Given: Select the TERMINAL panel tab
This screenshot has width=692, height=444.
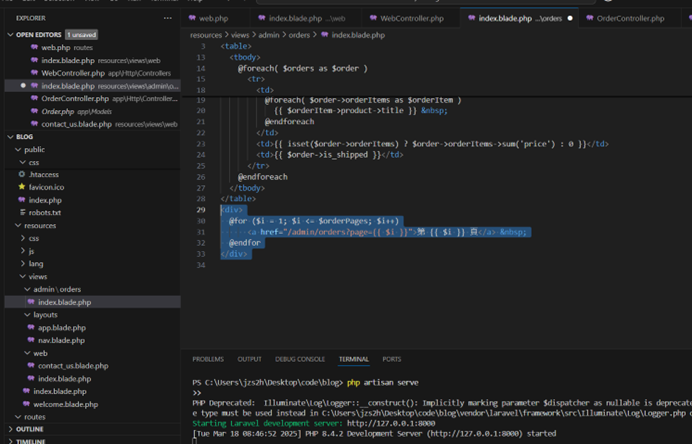Looking at the screenshot, I should tap(354, 359).
